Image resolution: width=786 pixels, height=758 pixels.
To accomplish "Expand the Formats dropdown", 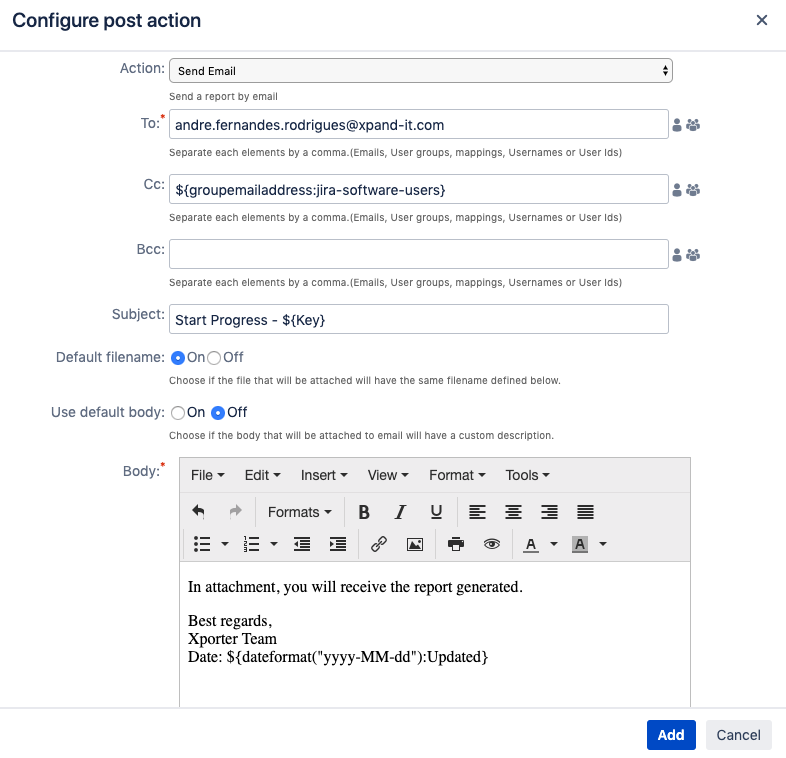I will pos(299,512).
